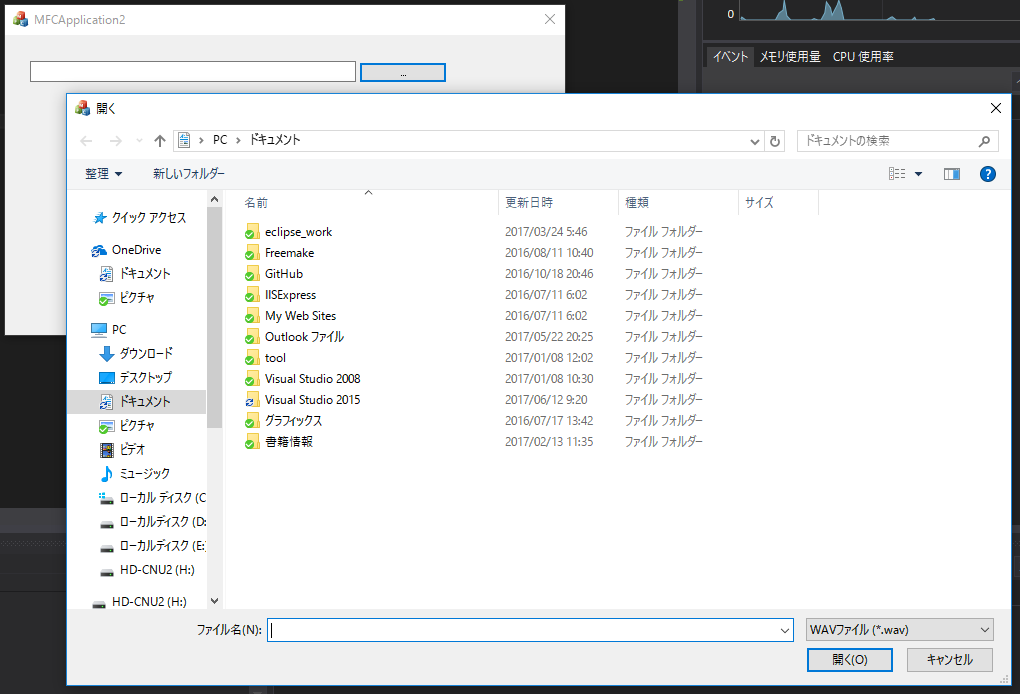Click the '...' browse button in MFCApplication2
Viewport: 1020px width, 694px height.
click(403, 72)
